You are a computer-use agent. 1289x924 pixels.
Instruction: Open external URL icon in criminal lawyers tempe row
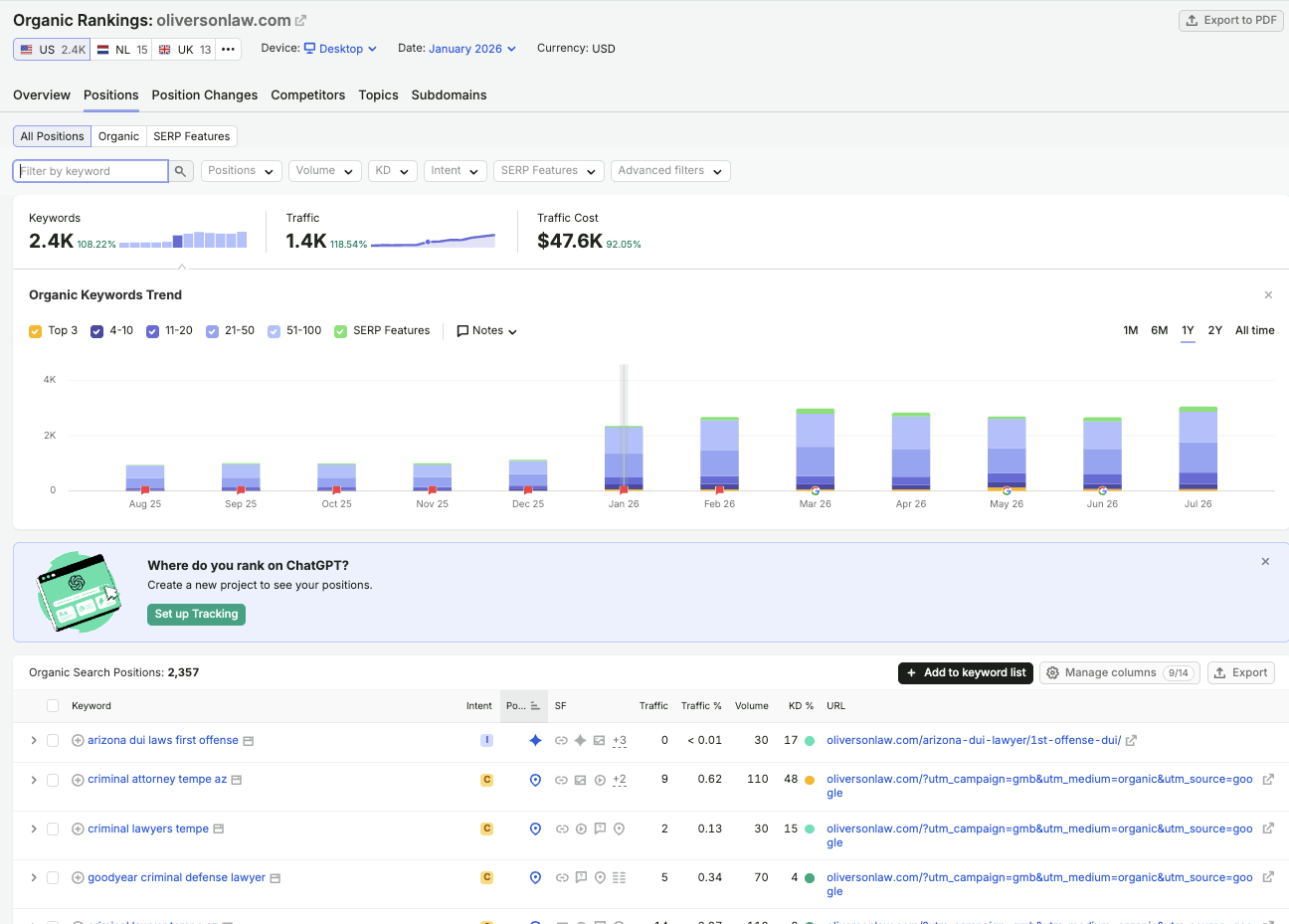pos(1268,829)
